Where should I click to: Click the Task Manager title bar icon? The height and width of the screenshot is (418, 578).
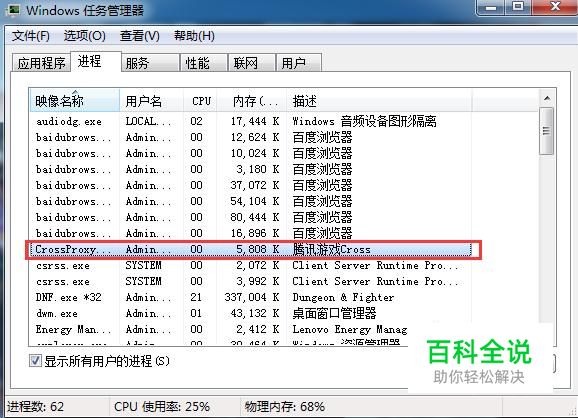(x=14, y=10)
